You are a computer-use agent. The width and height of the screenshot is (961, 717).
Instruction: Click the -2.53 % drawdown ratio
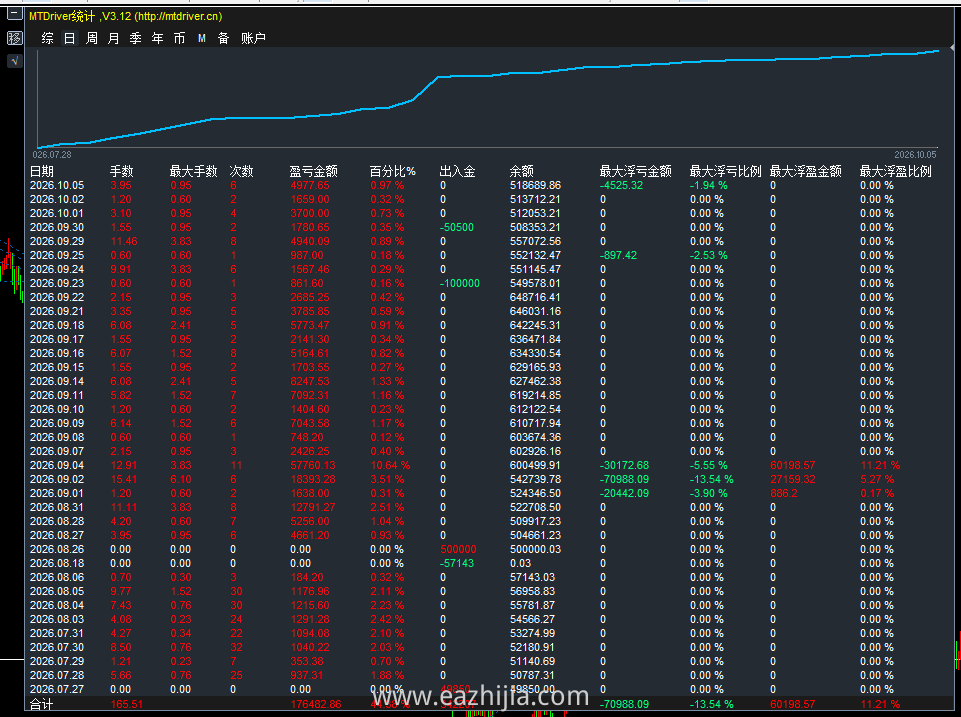pos(708,256)
